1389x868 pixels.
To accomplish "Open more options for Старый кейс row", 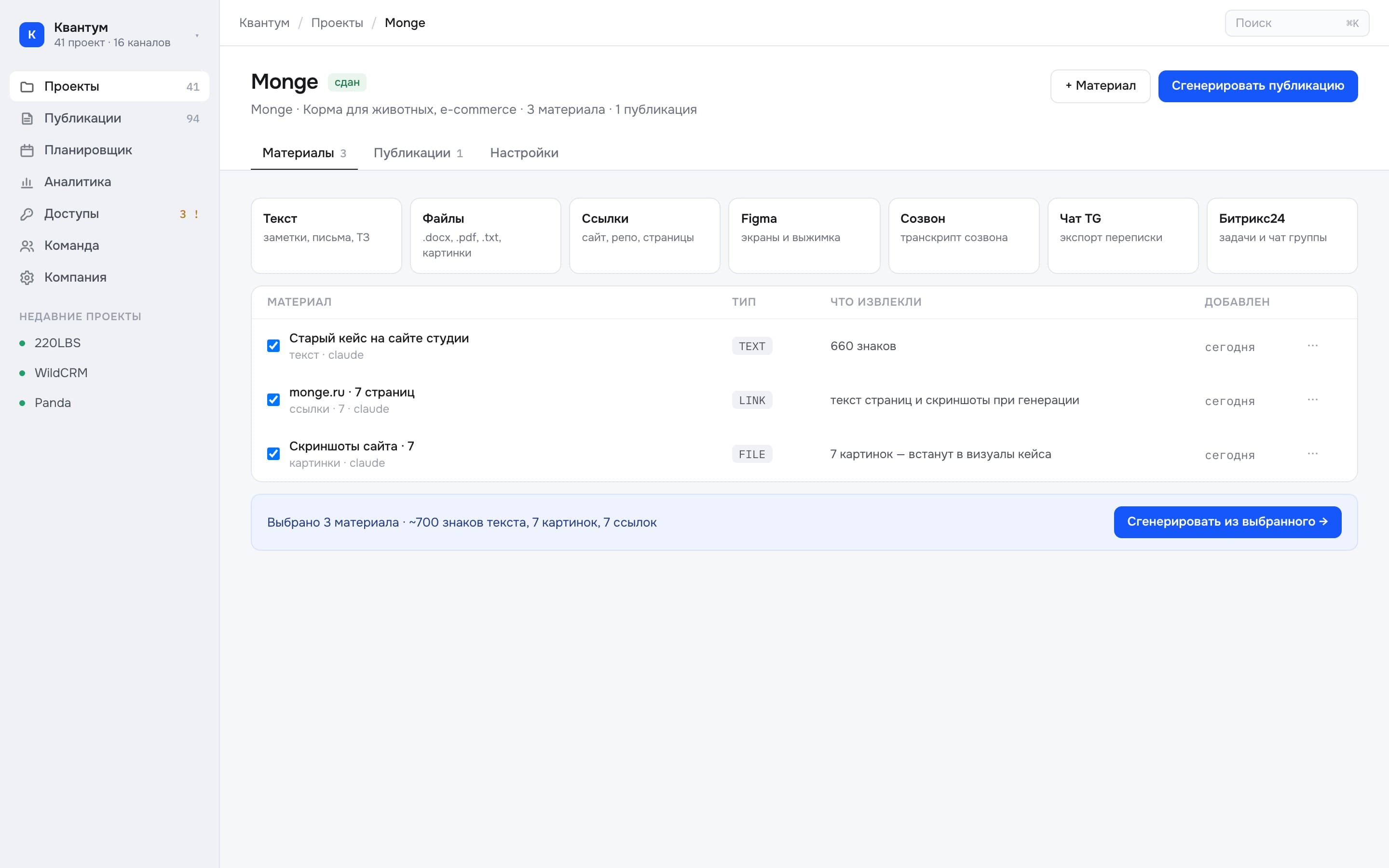I will [1313, 346].
